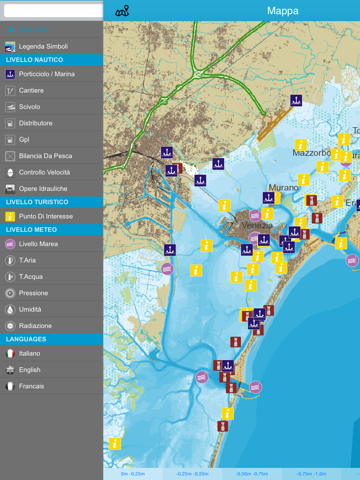Tap the map route icon in header
The height and width of the screenshot is (480, 360).
click(122, 11)
